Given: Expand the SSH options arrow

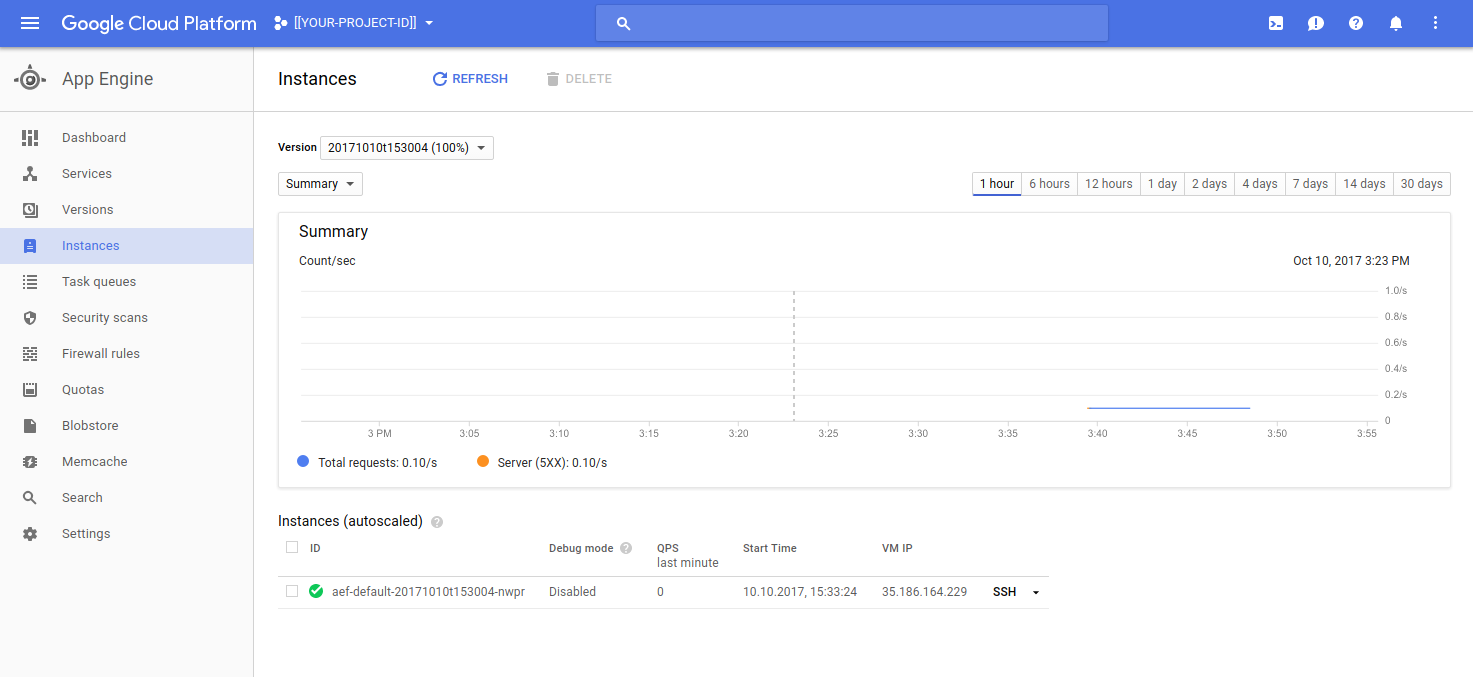Looking at the screenshot, I should coord(1036,592).
